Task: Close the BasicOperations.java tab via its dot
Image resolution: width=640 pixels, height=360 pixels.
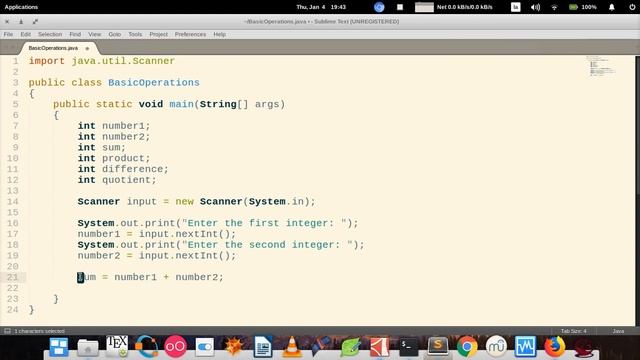Action: [87, 49]
